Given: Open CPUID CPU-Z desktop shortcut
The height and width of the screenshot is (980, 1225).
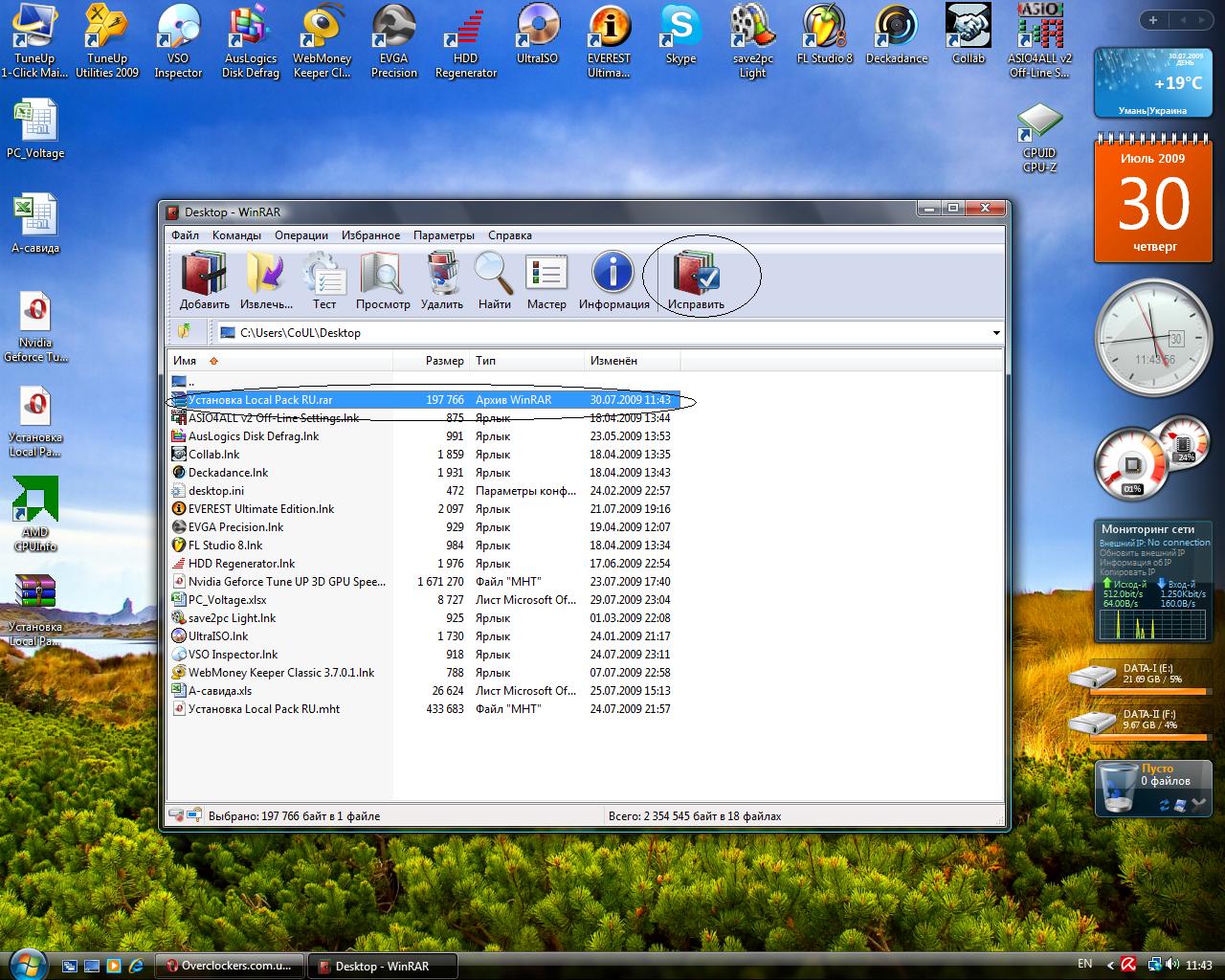Looking at the screenshot, I should [x=1039, y=138].
